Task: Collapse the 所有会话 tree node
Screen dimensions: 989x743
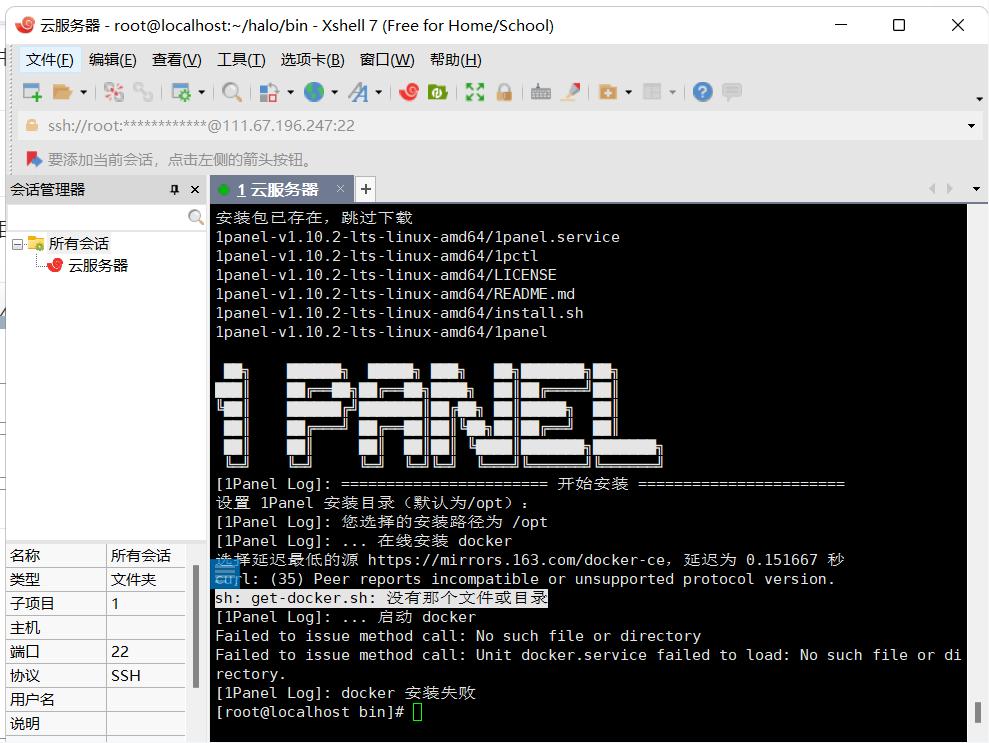Action: tap(18, 243)
